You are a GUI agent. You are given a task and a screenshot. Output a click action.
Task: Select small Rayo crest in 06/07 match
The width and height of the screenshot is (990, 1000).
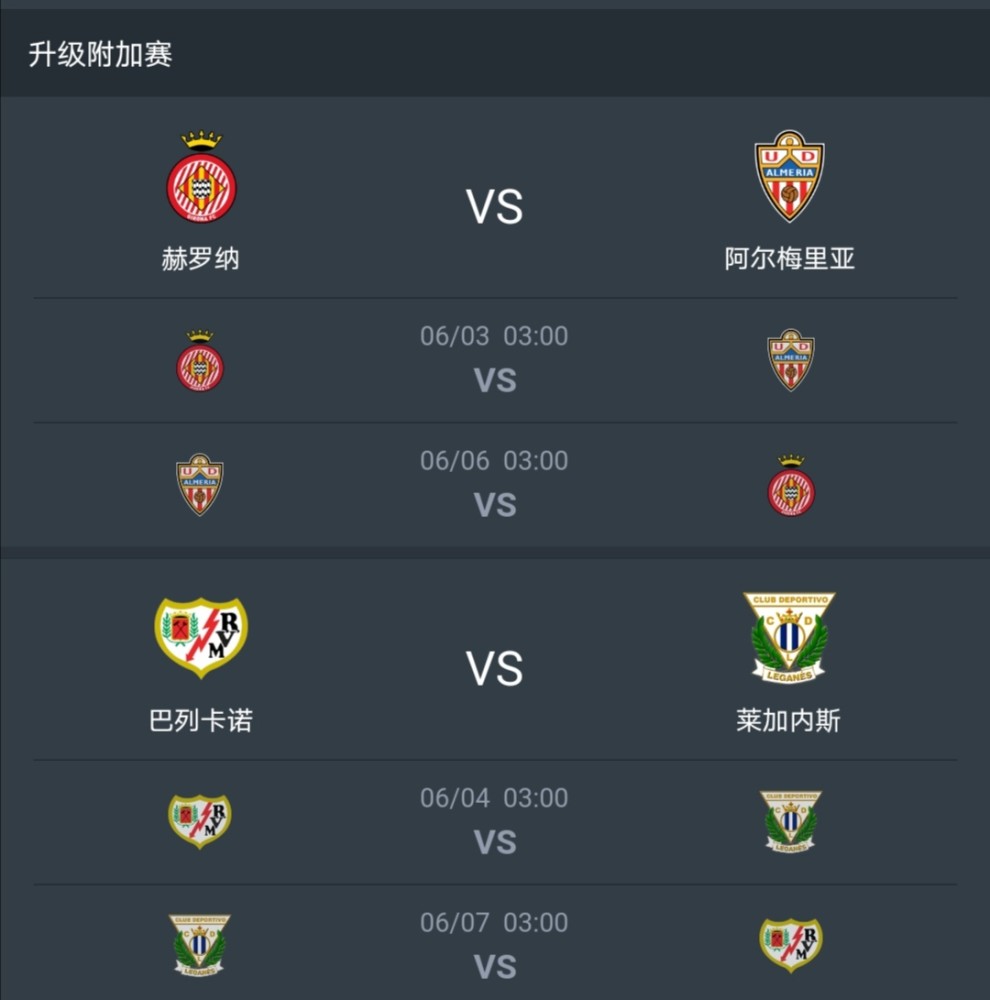point(790,945)
